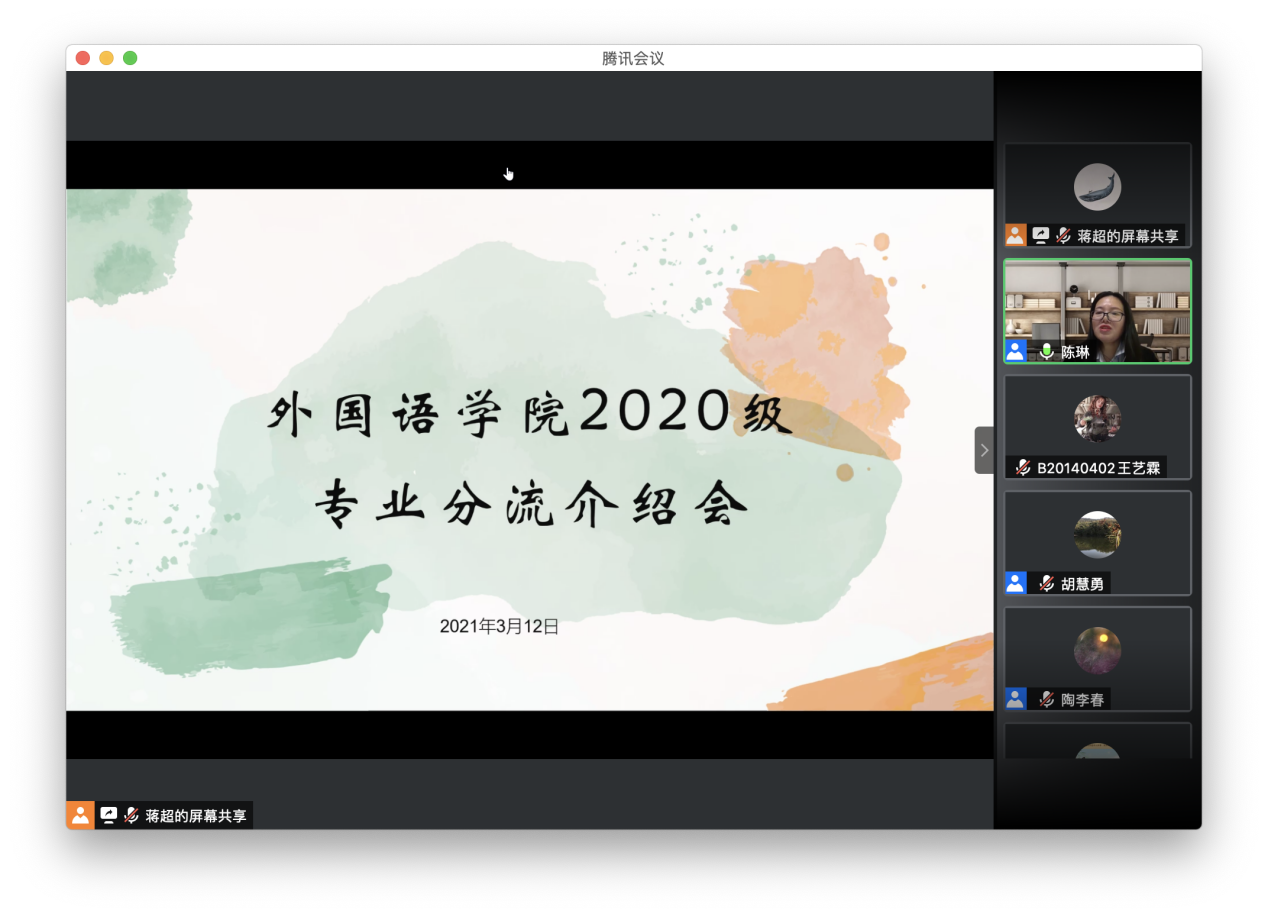Viewport: 1268px width, 917px height.
Task: Click 陈琳's green active microphone icon
Action: (x=1046, y=351)
